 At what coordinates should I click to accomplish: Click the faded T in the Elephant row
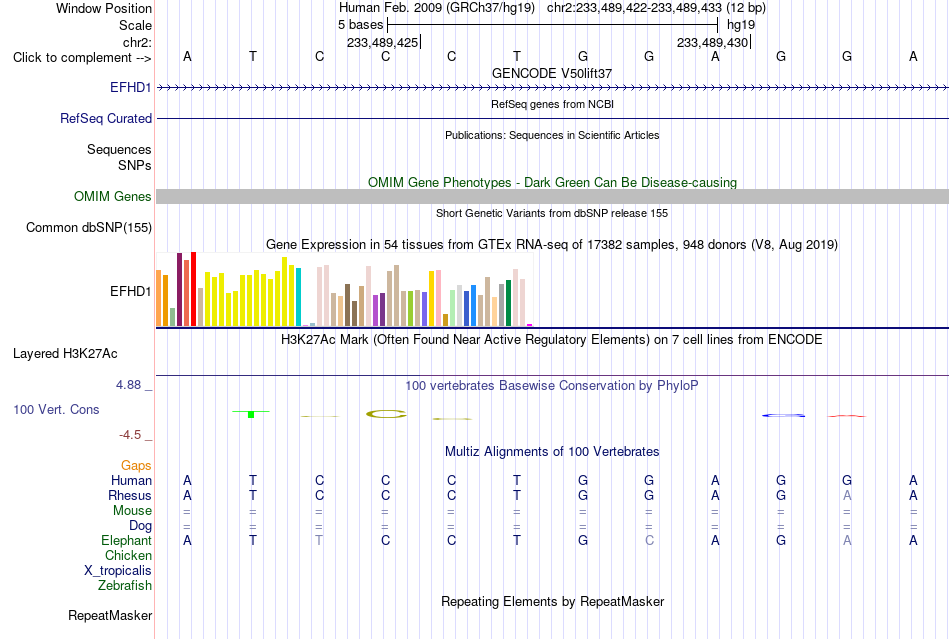[x=319, y=540]
